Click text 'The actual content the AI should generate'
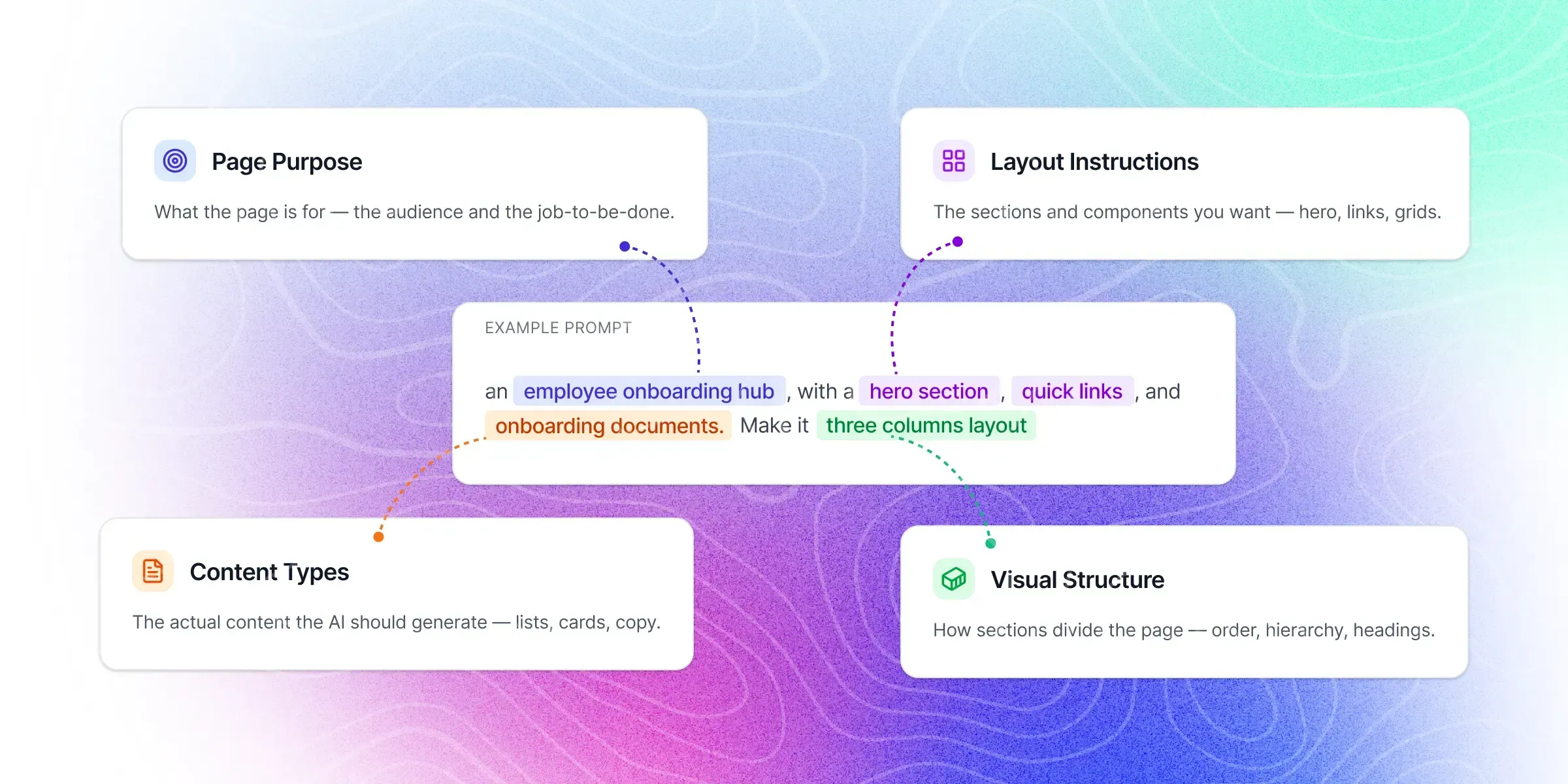 [x=310, y=622]
